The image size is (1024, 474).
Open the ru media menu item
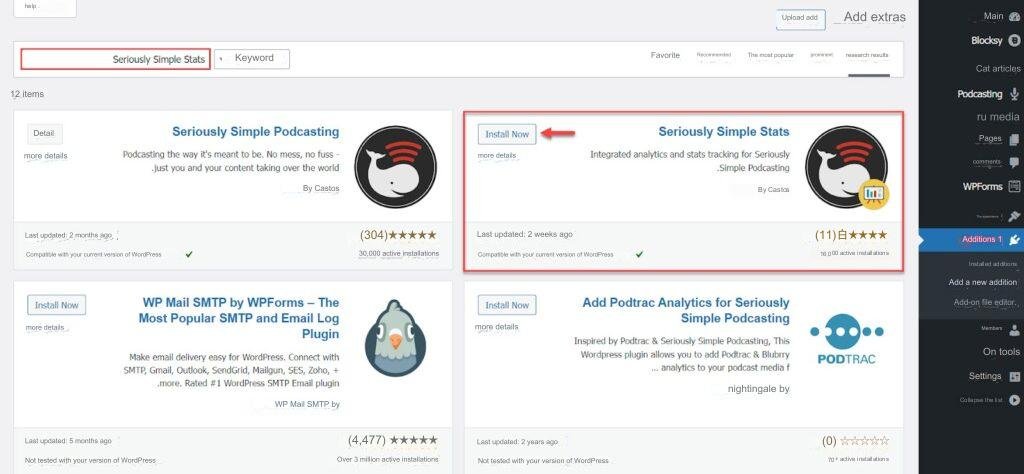pos(998,117)
